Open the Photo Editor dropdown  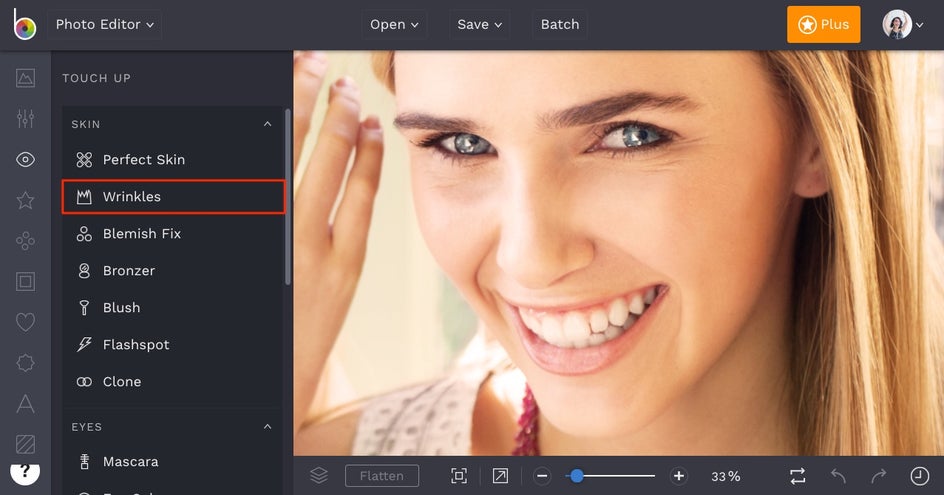105,25
